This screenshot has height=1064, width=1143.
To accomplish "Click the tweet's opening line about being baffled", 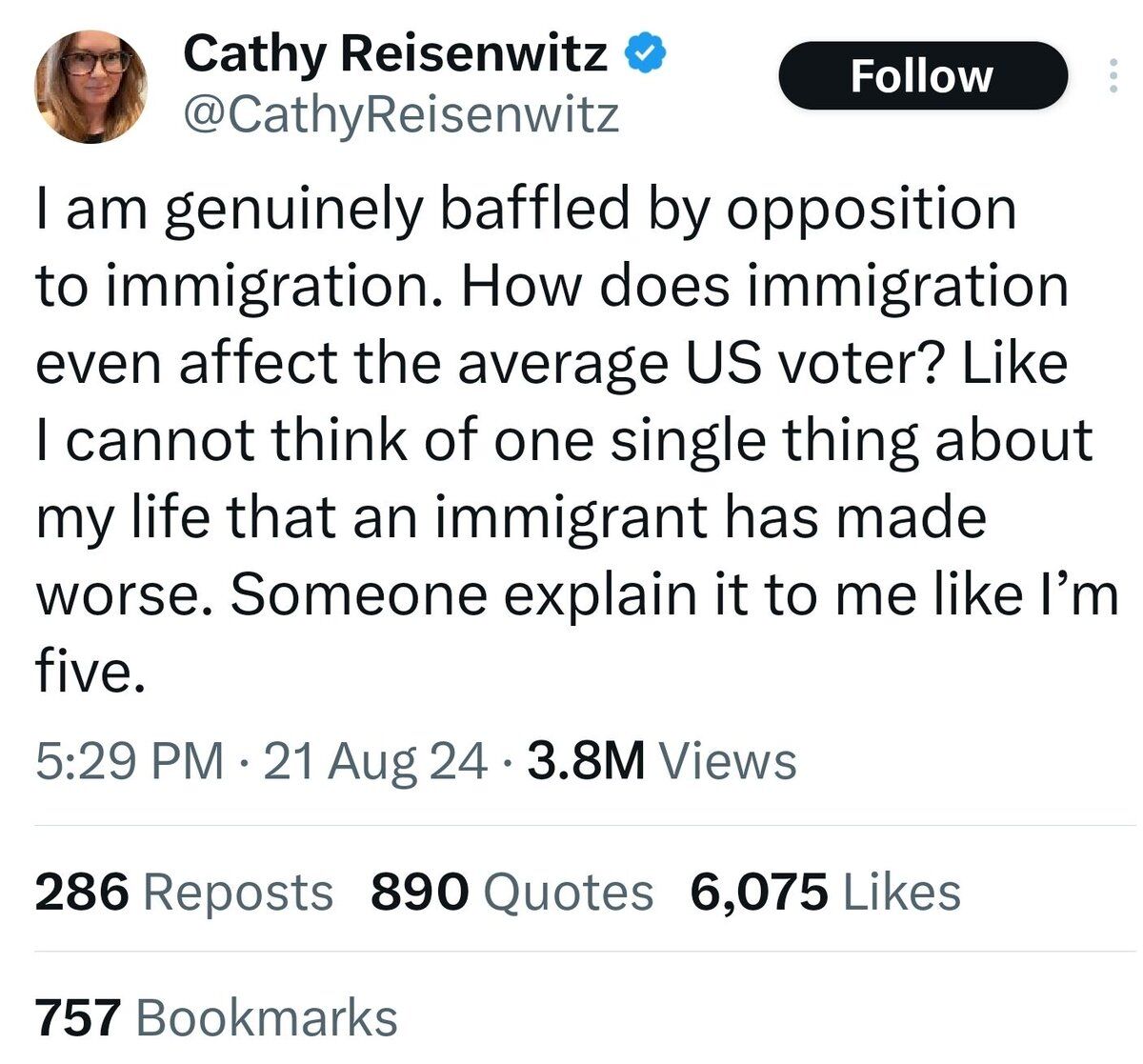I will click(x=526, y=209).
